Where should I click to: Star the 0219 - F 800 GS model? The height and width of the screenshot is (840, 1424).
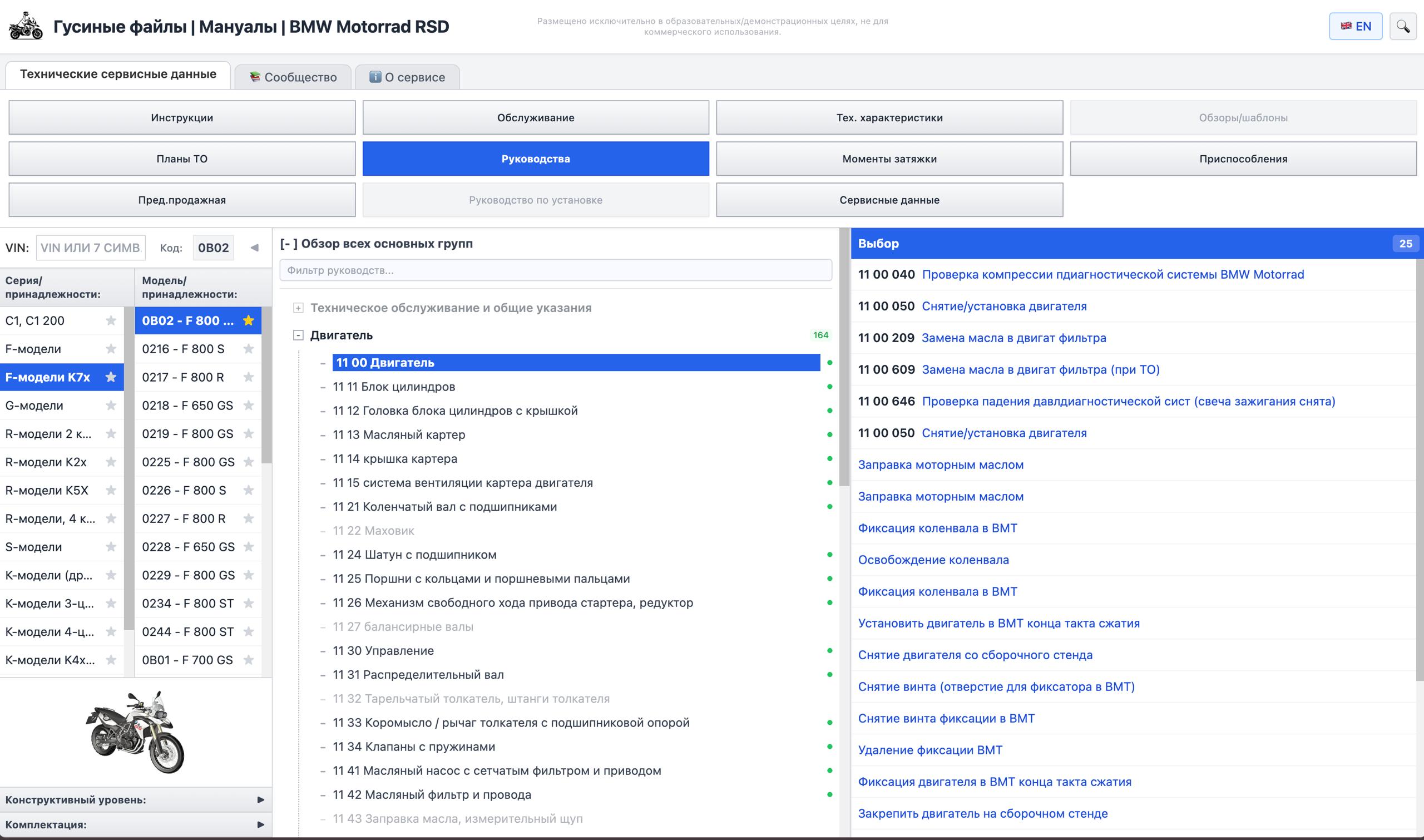click(249, 433)
